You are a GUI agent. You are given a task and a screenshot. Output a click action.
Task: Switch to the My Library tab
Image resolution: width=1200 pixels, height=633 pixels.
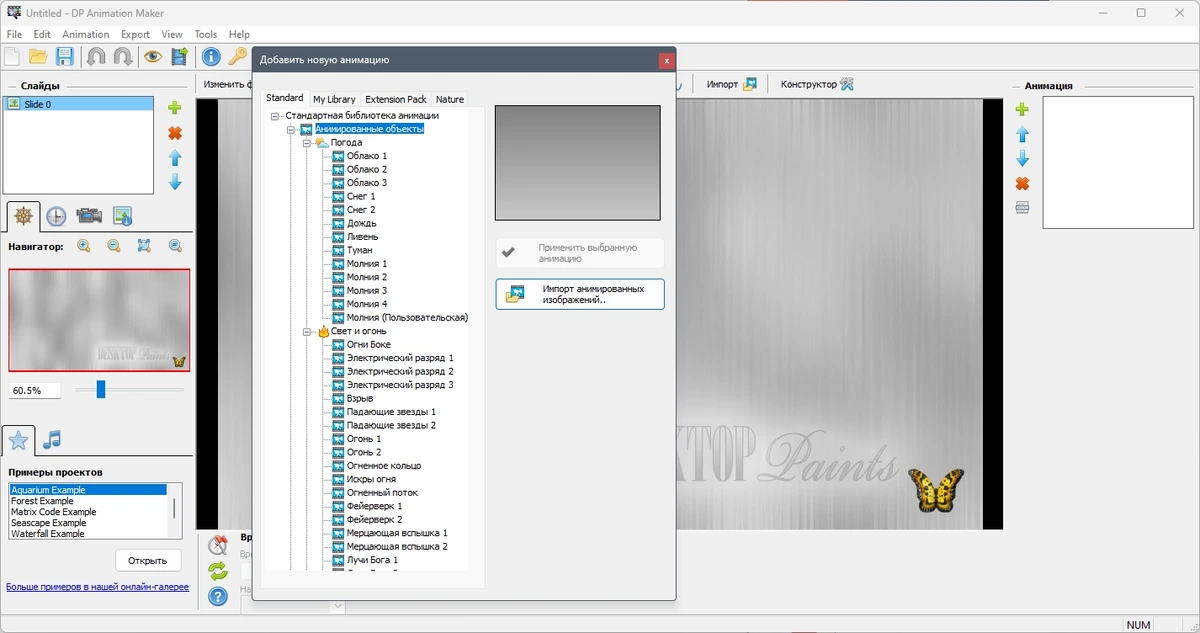pos(334,99)
